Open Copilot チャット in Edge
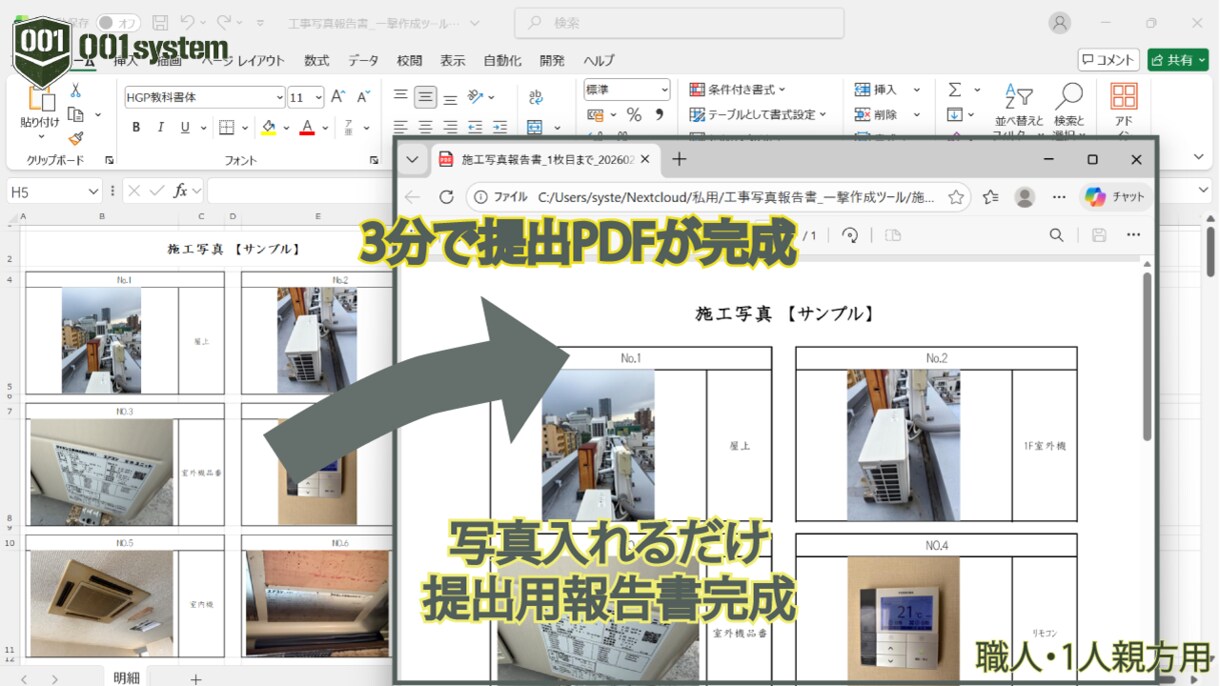1220x686 pixels. pyautogui.click(x=1115, y=197)
